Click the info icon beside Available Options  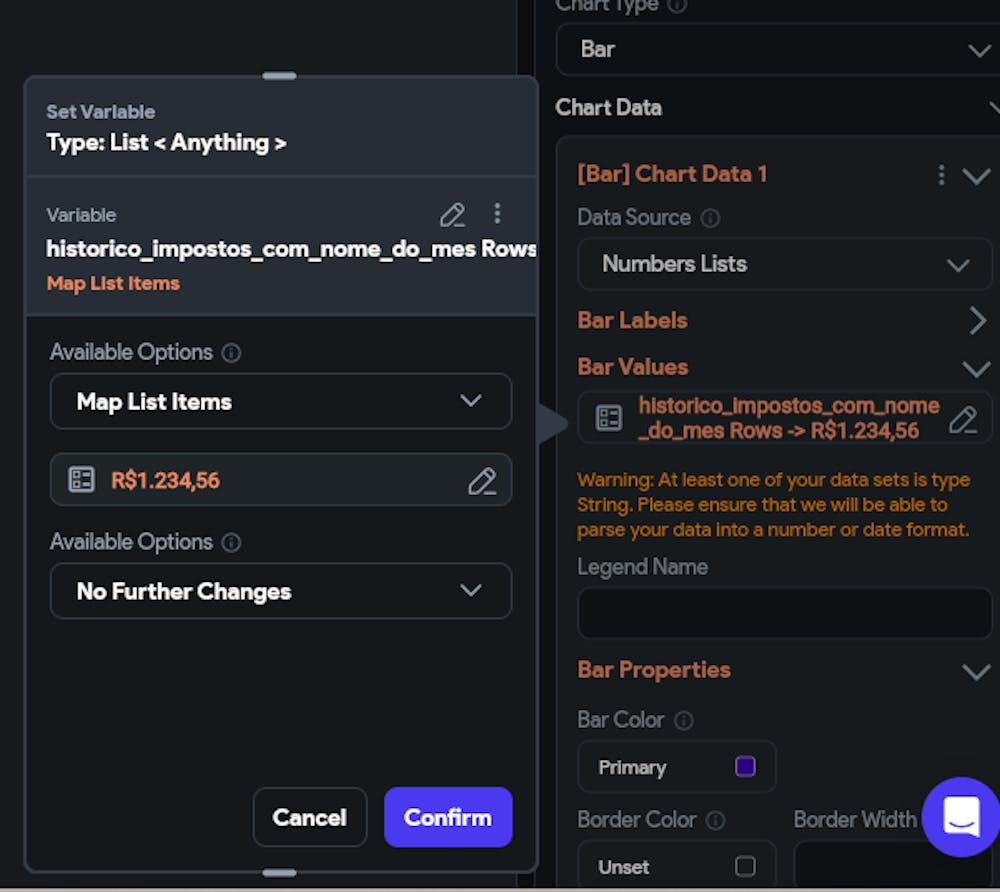click(x=231, y=352)
